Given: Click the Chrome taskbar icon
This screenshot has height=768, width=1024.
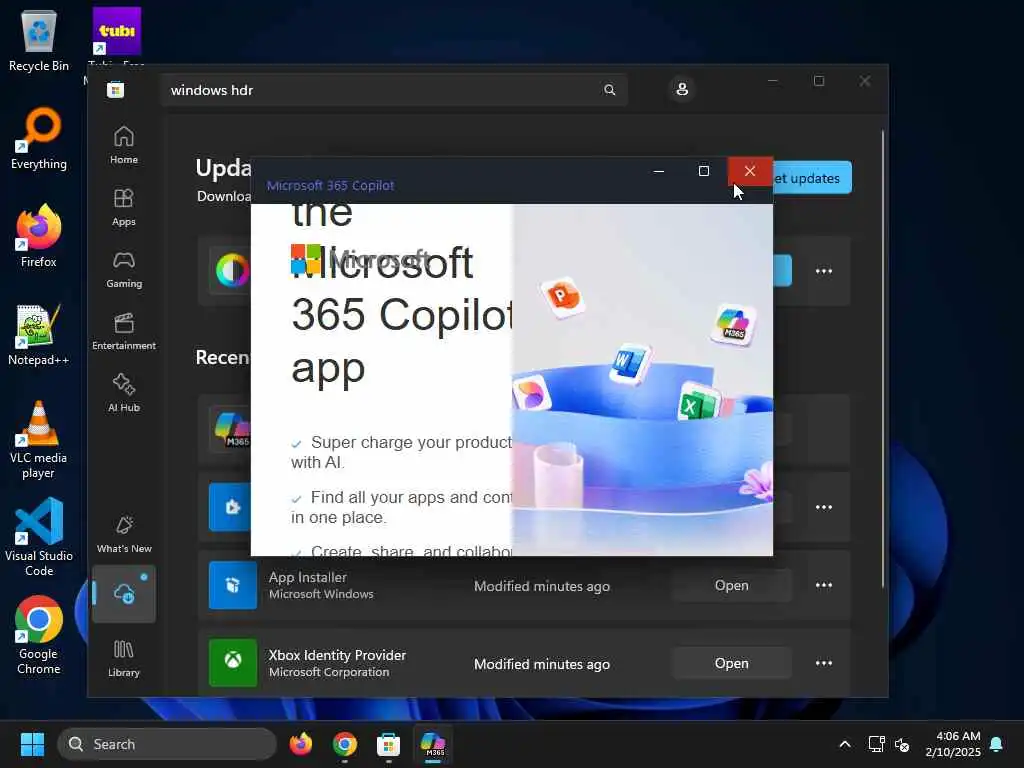Looking at the screenshot, I should click(345, 744).
